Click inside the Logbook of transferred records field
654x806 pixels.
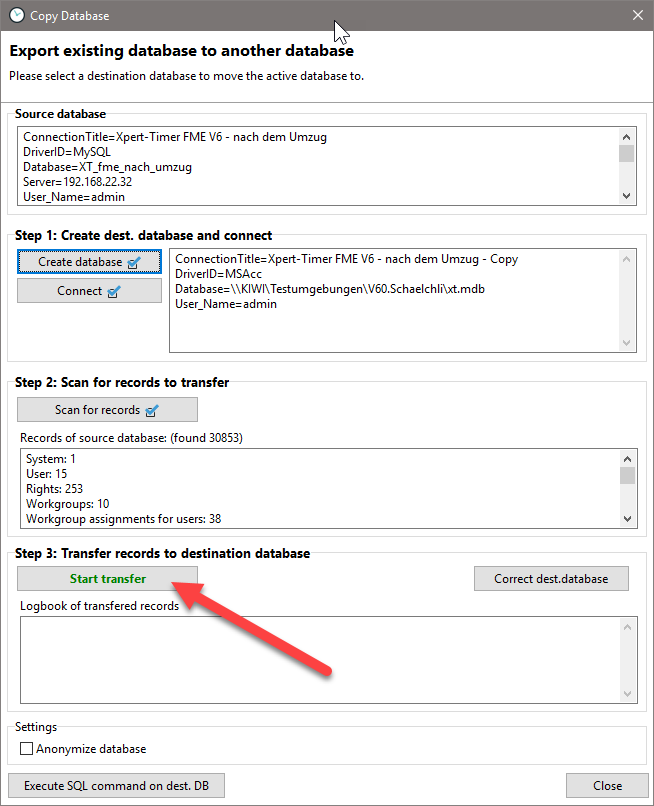(x=320, y=660)
